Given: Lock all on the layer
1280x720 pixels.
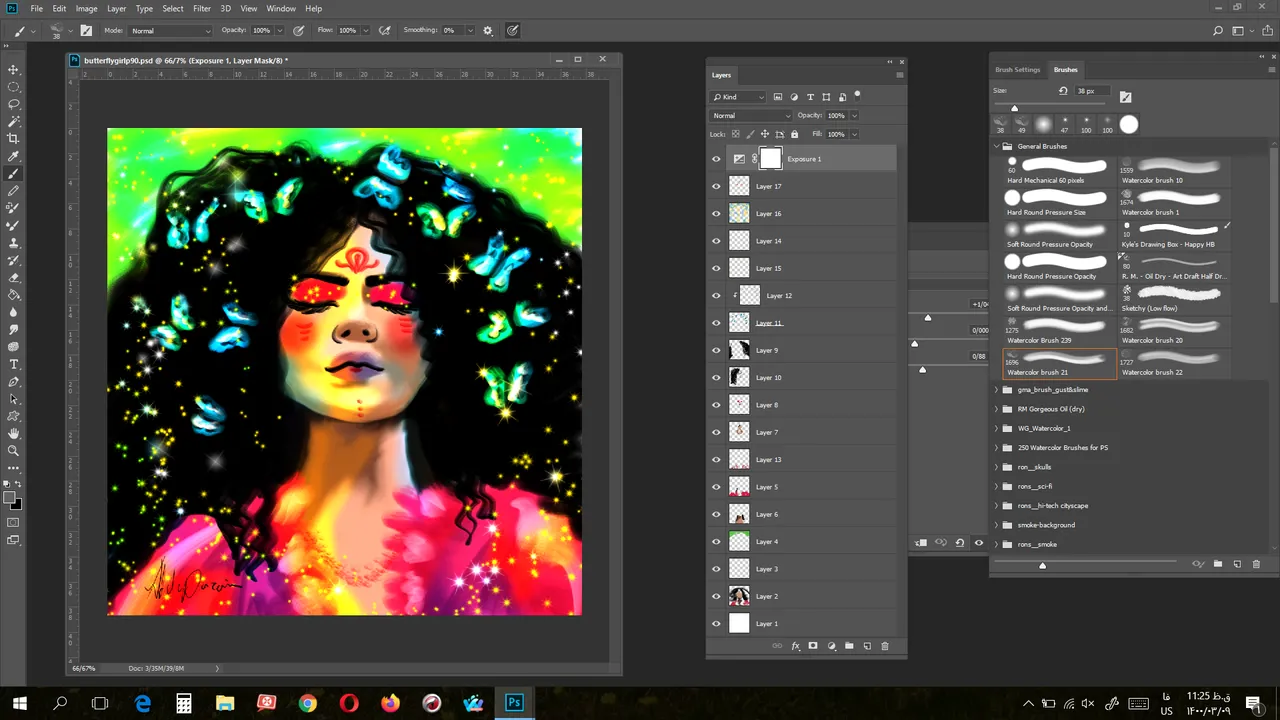Looking at the screenshot, I should (x=795, y=134).
